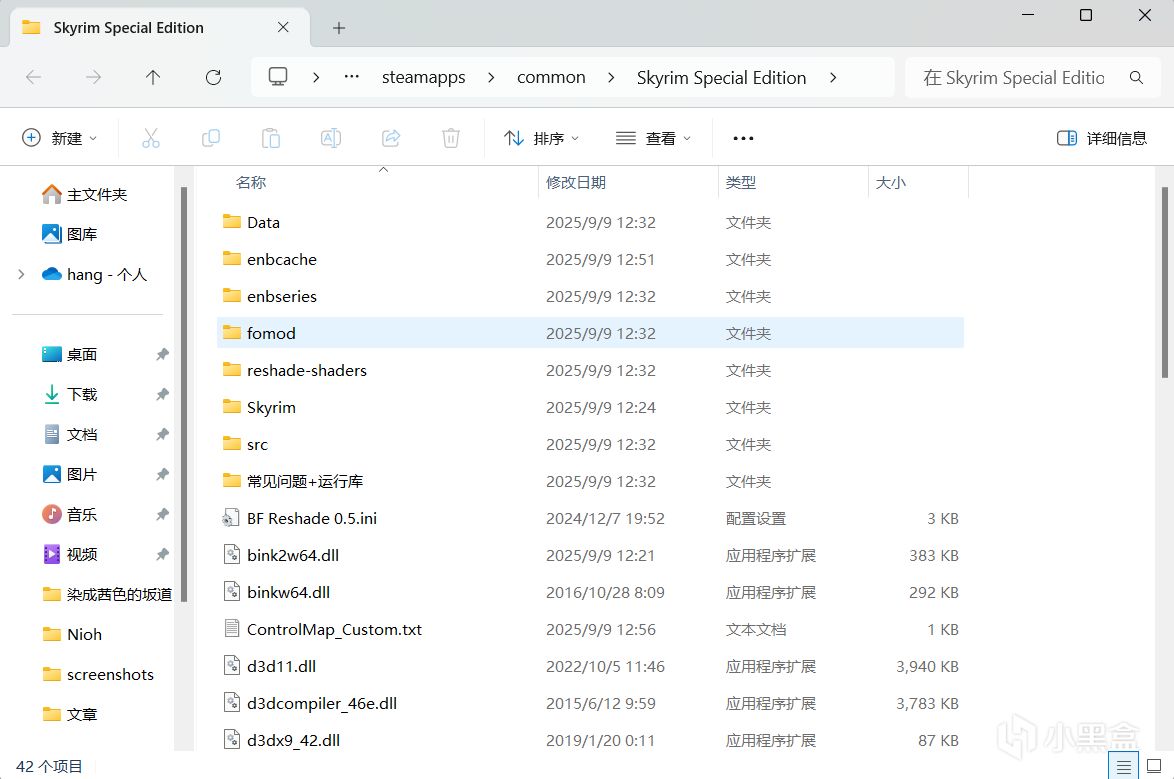1174x779 pixels.
Task: Click the Cut scissors icon
Action: pos(150,138)
